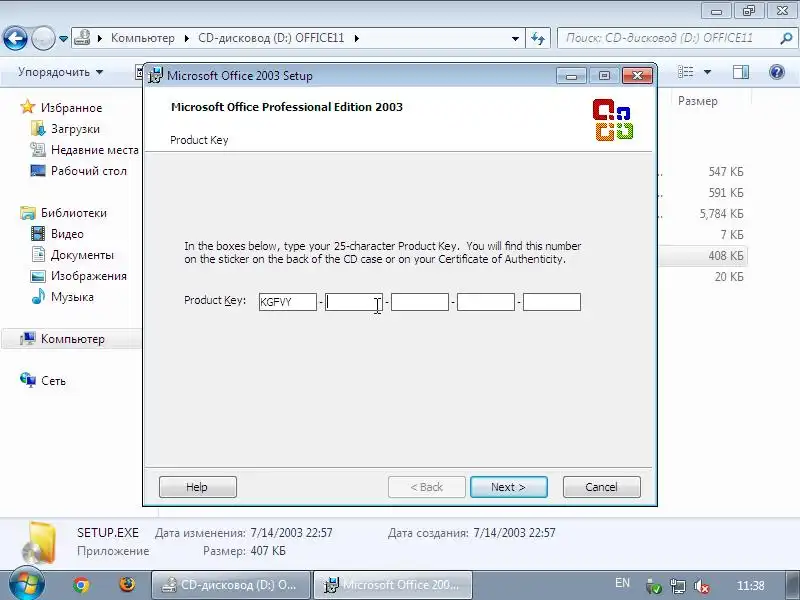Click the magnifier search icon in Explorer
The height and width of the screenshot is (600, 800).
point(786,38)
